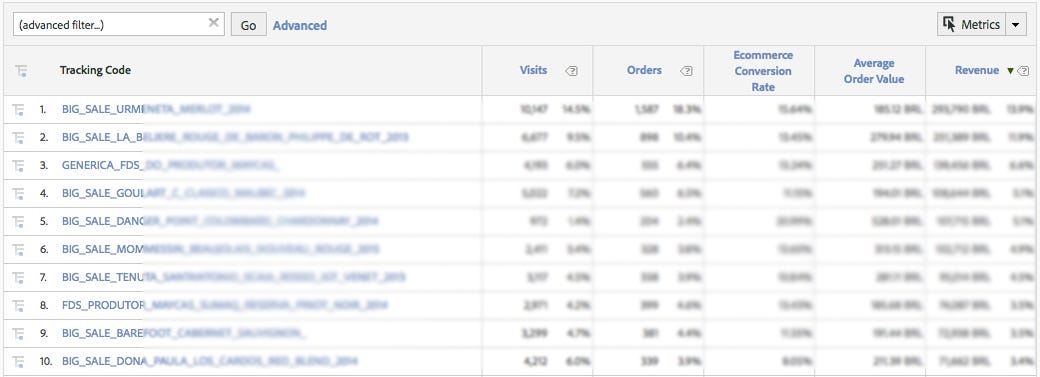
Task: Sort by the Visits column header
Action: pyautogui.click(x=533, y=70)
